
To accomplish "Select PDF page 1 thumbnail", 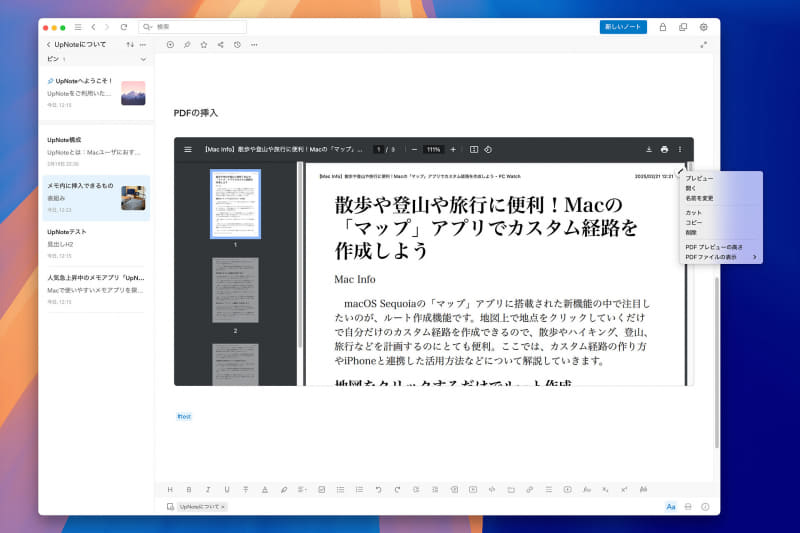I will click(235, 204).
